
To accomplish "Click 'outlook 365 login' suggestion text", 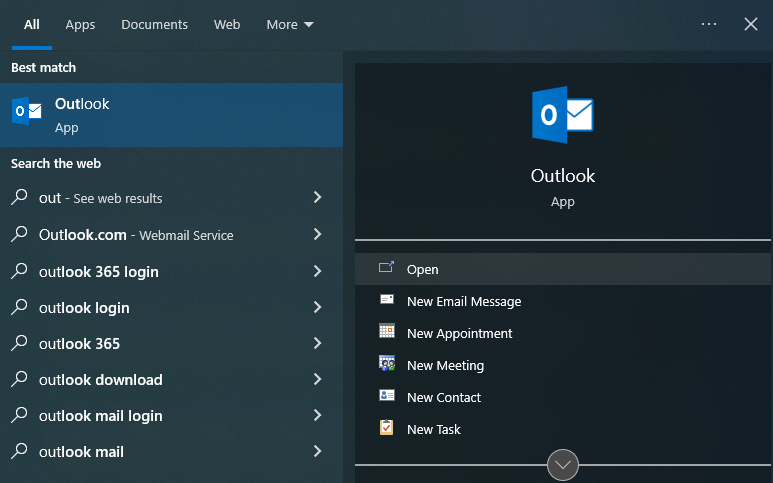I will point(99,272).
